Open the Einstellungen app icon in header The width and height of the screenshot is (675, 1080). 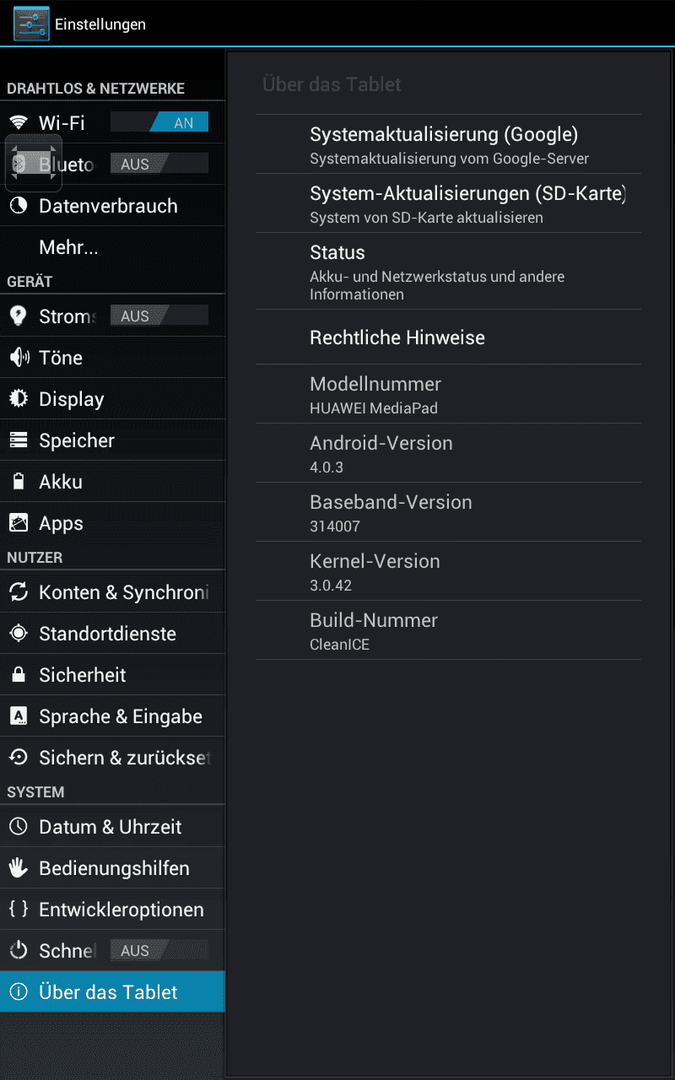32,23
